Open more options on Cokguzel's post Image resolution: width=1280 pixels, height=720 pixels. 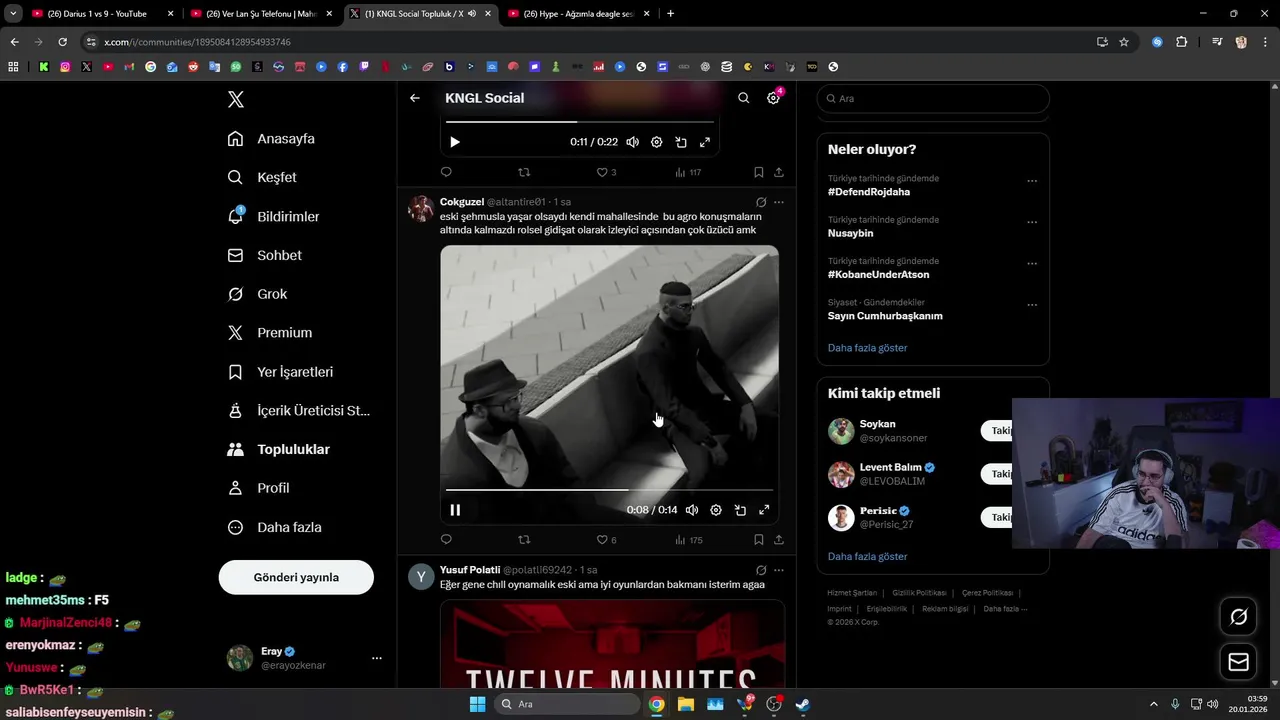tap(779, 202)
